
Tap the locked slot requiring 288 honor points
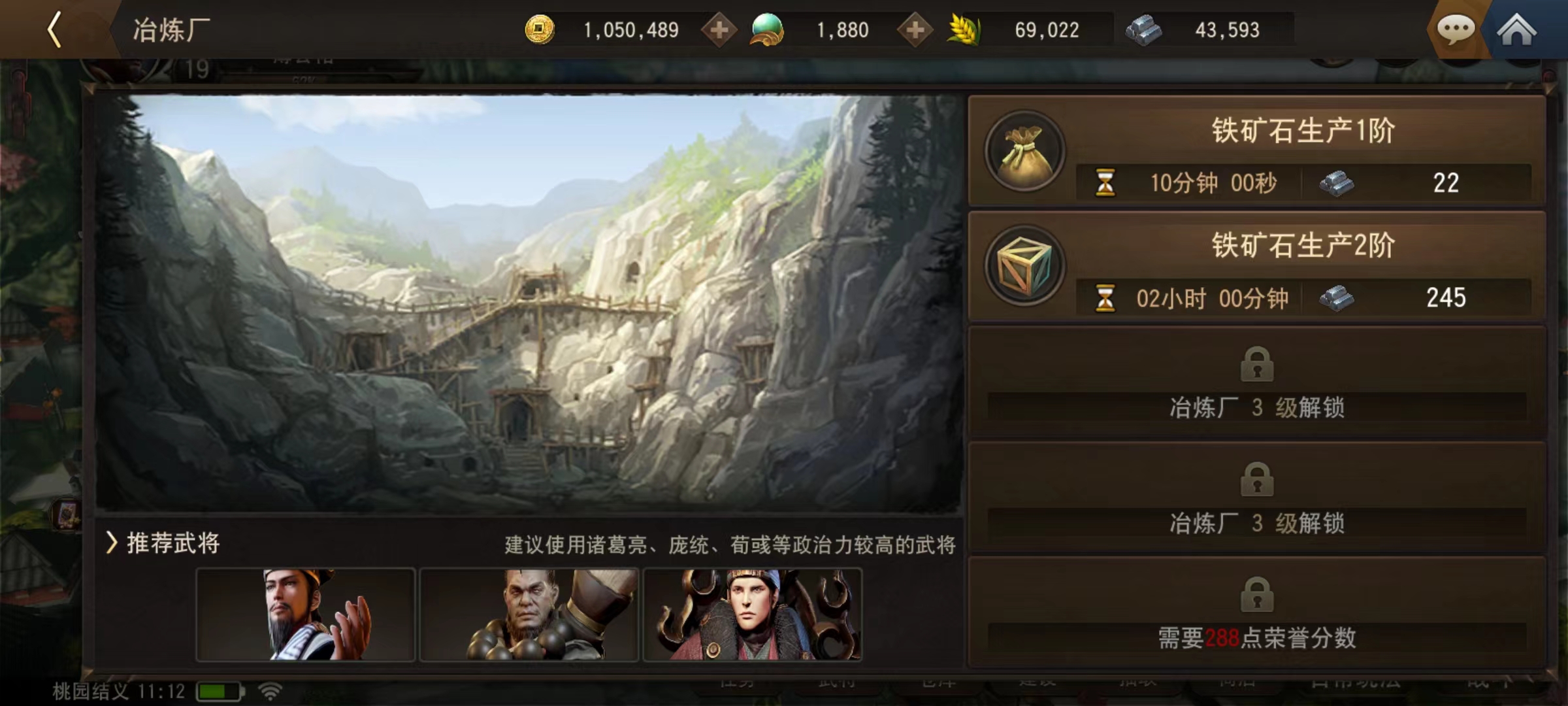pyautogui.click(x=1256, y=613)
